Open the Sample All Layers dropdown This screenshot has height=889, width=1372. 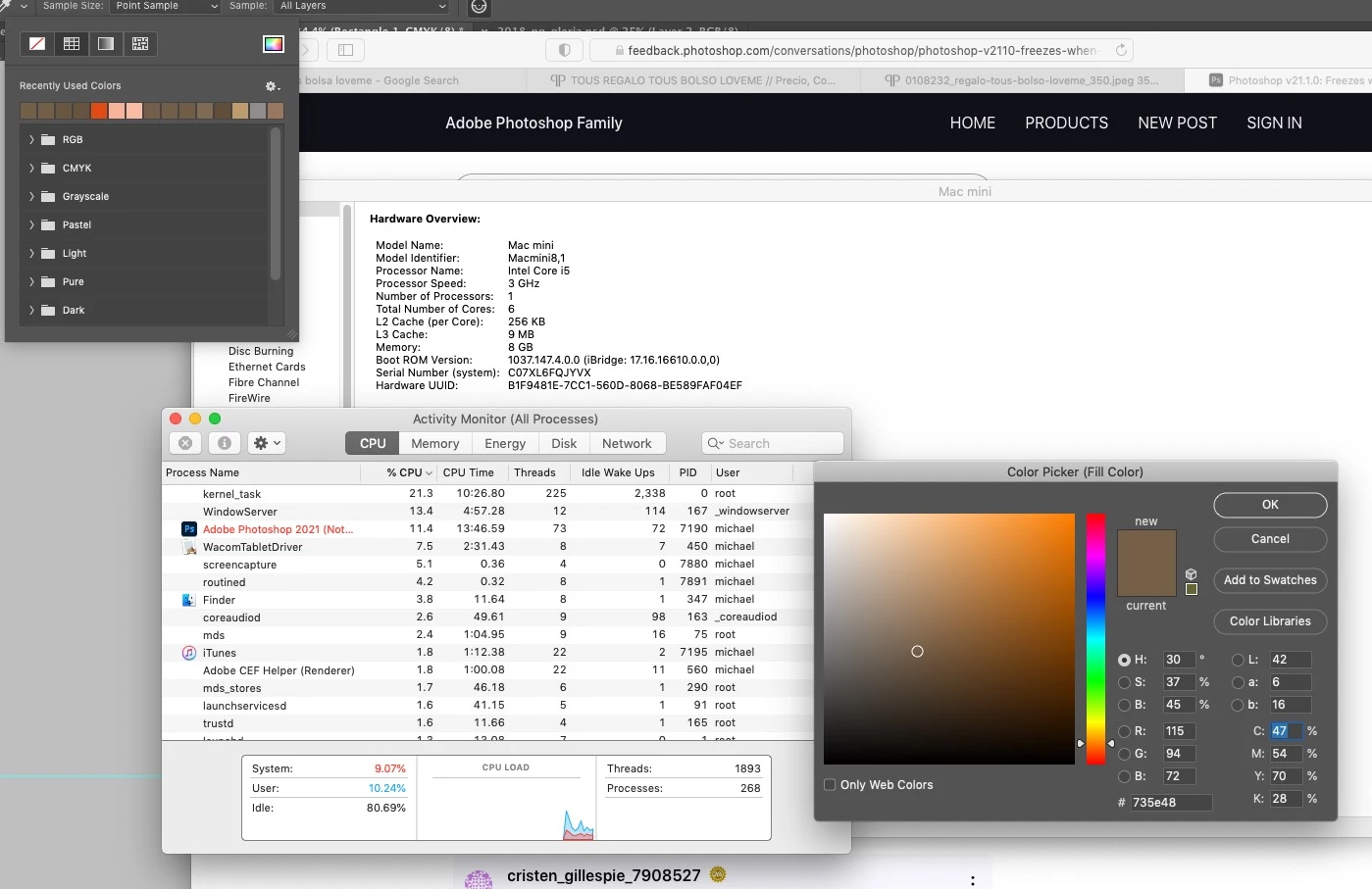pyautogui.click(x=362, y=6)
